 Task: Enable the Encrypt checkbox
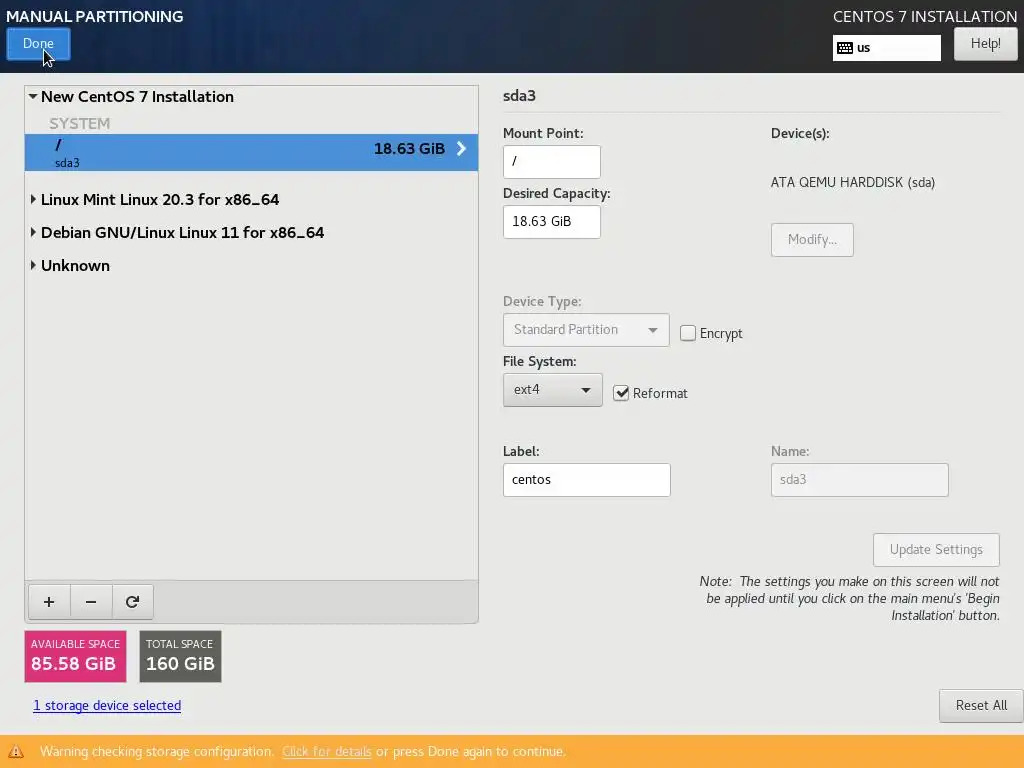688,333
